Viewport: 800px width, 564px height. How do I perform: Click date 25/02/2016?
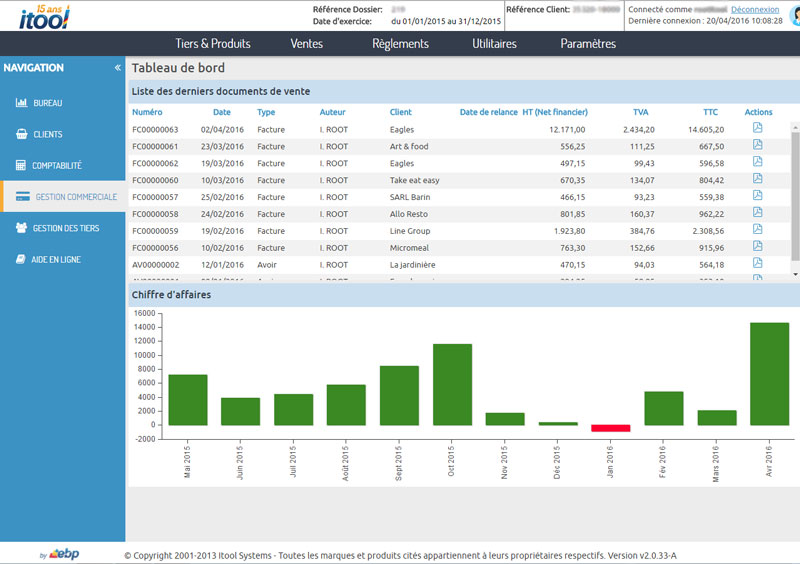222,197
